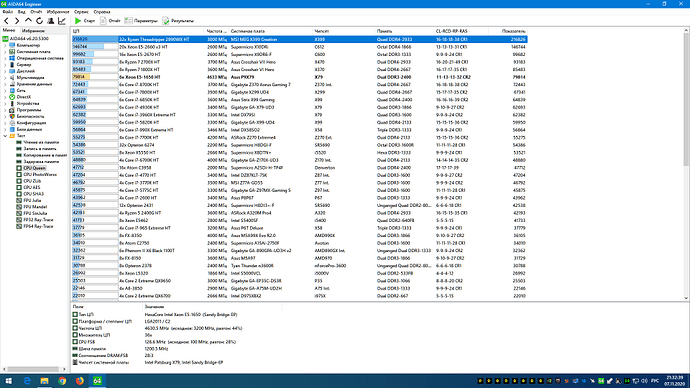This screenshot has width=690, height=388.
Task: Select the CPU SHA3 benchmark icon
Action: click(19, 194)
